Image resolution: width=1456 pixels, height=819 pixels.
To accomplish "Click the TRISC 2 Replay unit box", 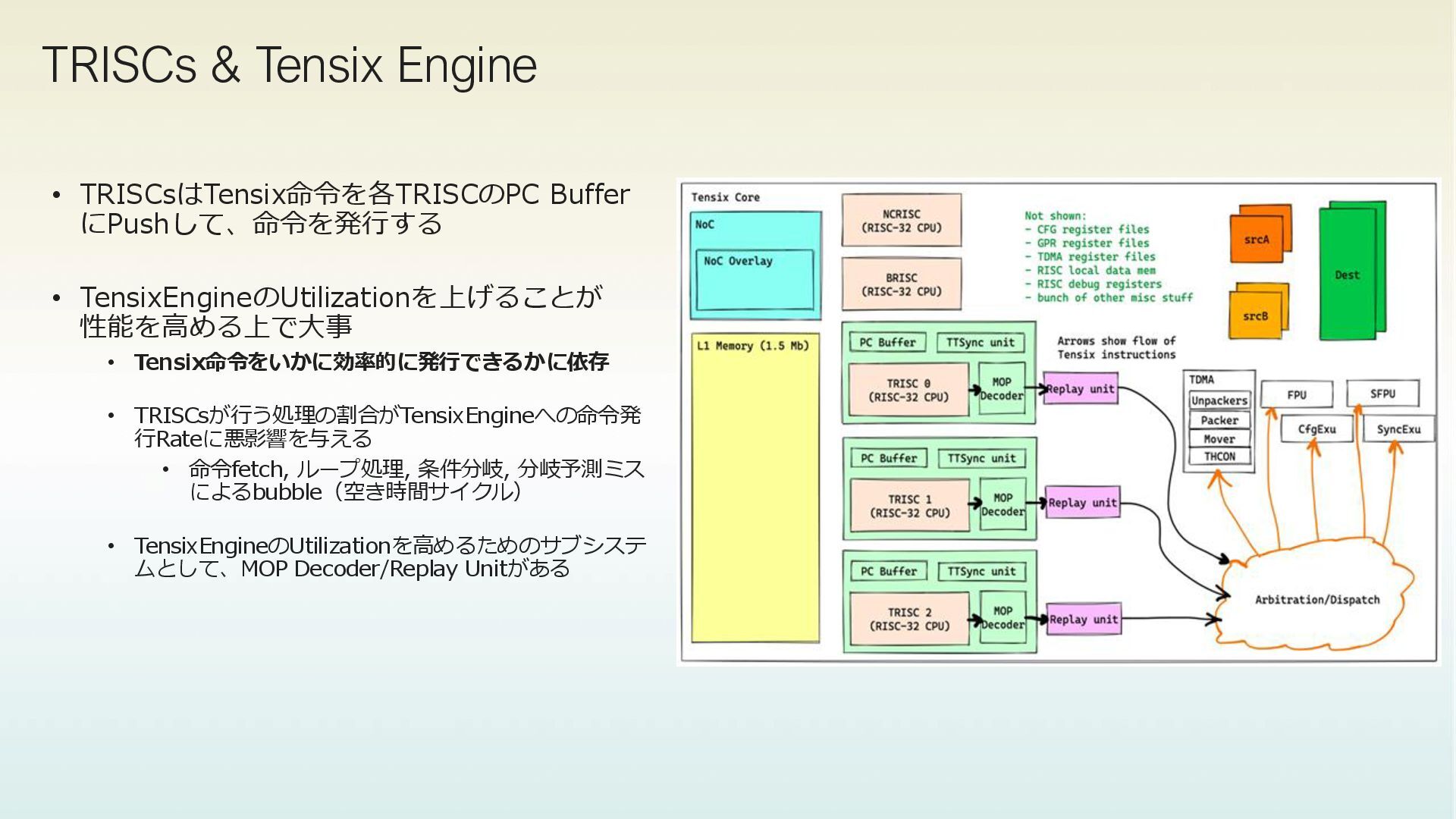I will coord(1083,620).
